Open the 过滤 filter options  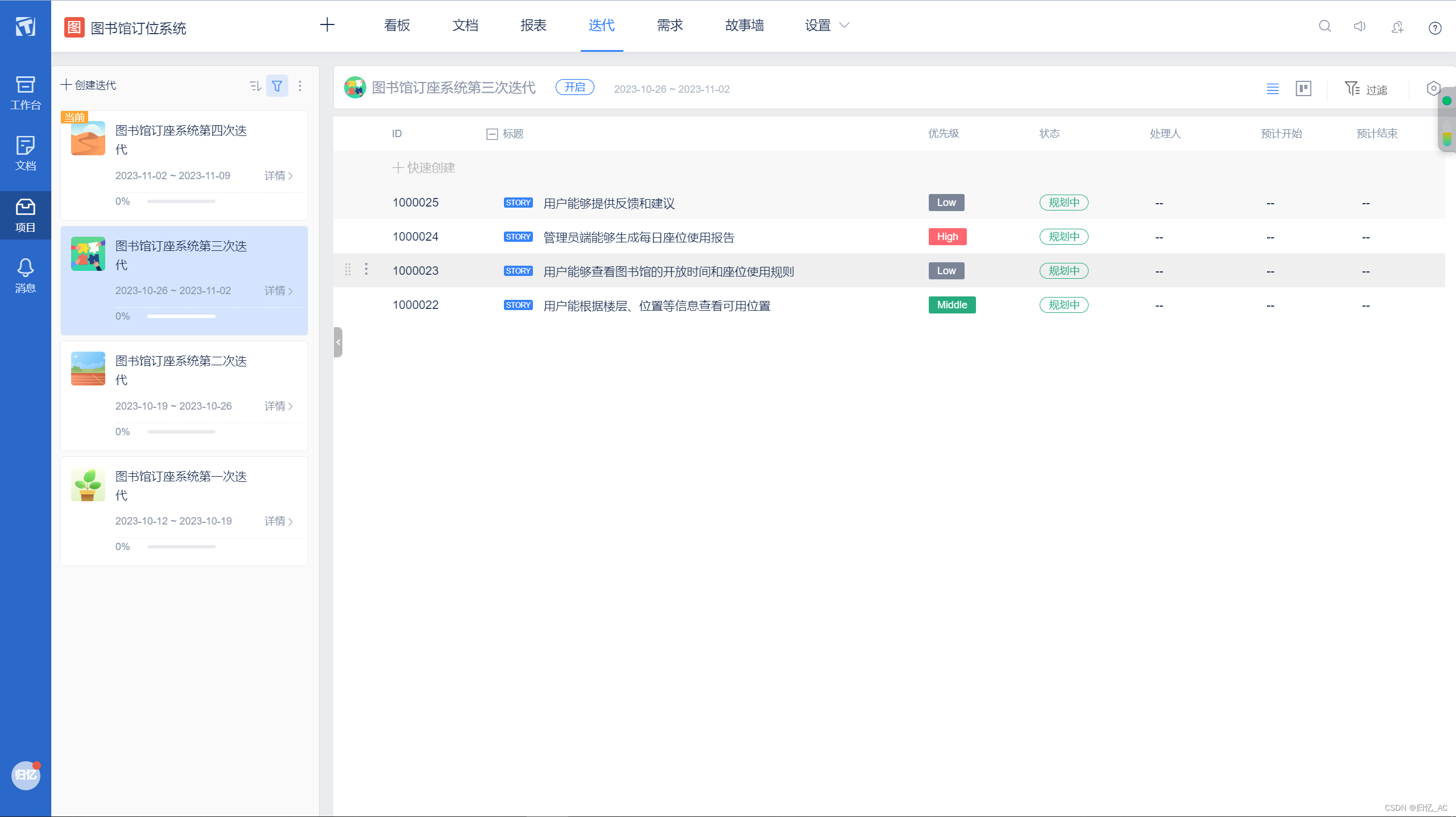click(1366, 89)
